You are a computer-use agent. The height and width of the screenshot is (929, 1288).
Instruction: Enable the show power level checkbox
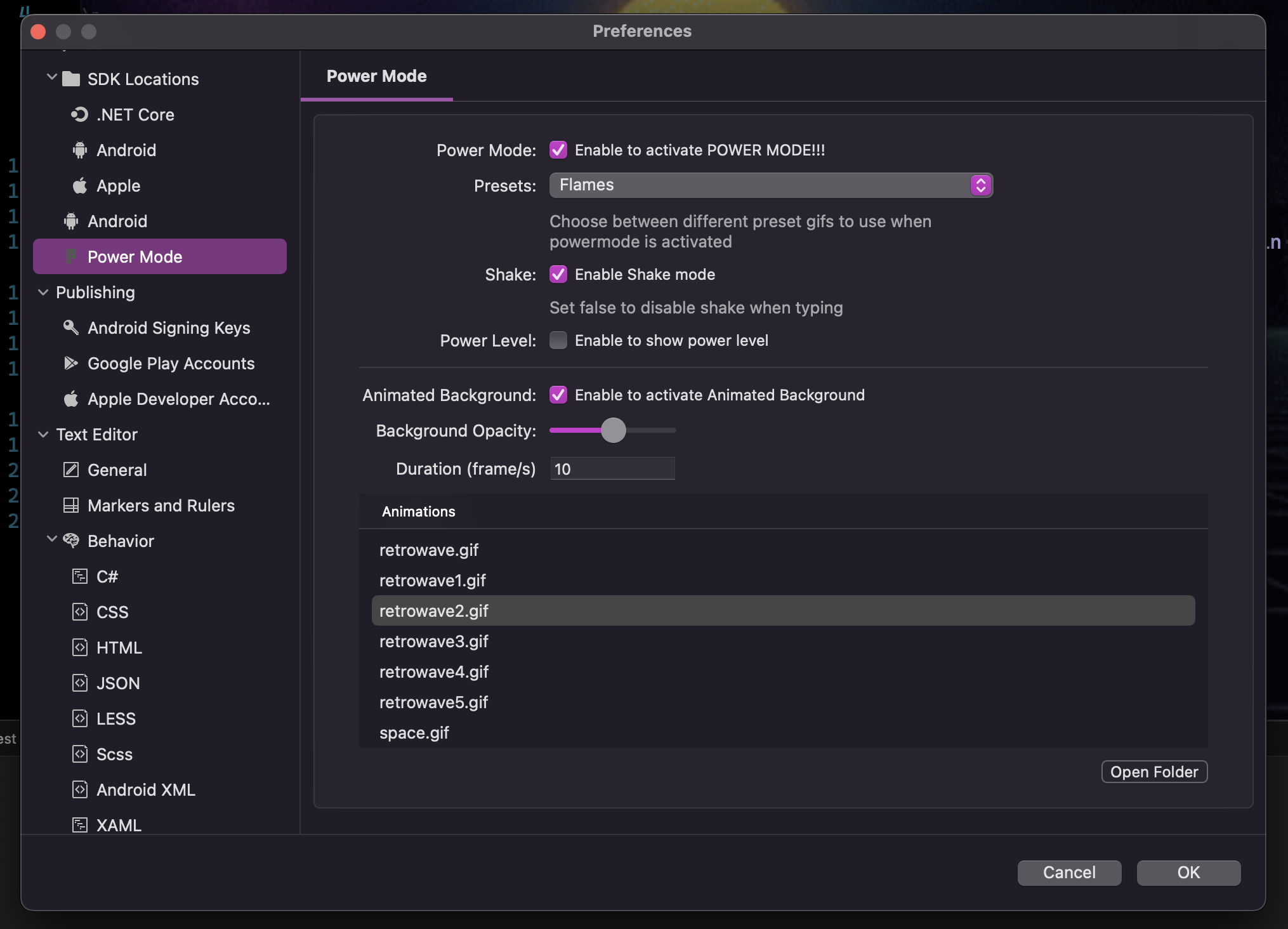[558, 341]
